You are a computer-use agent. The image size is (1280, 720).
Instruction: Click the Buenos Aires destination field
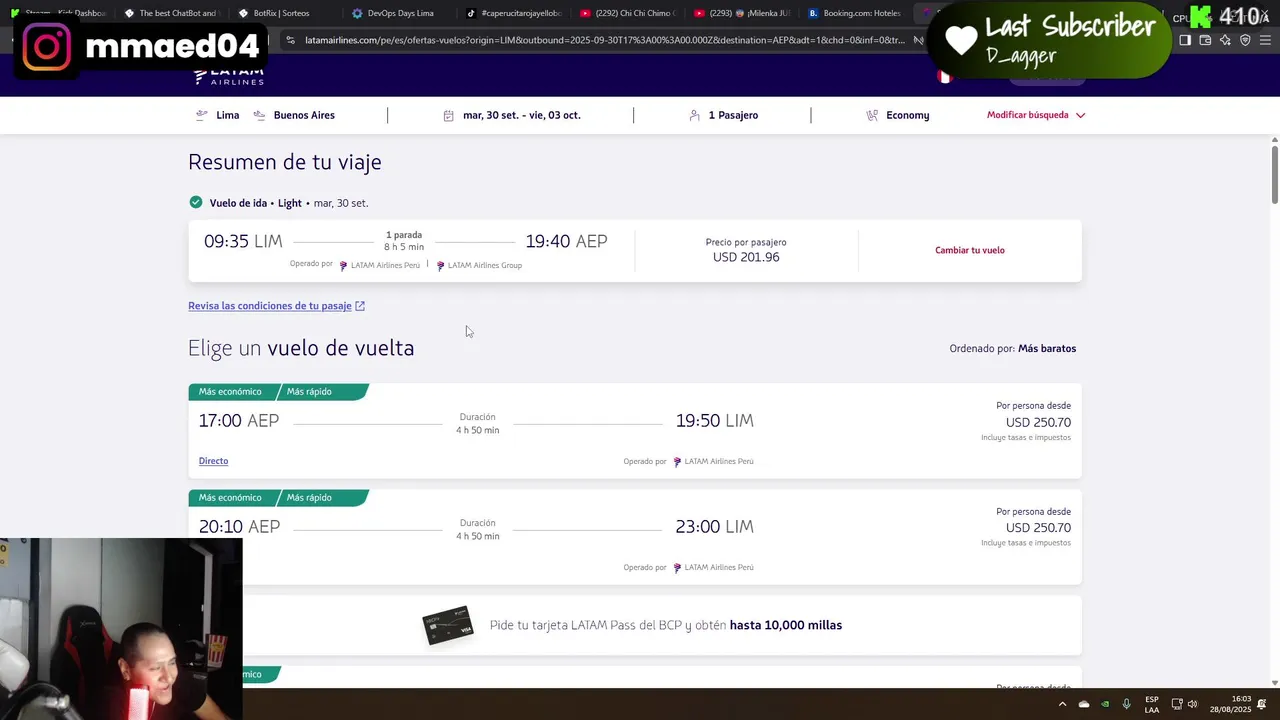[294, 115]
